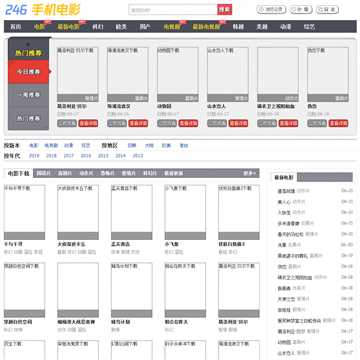360x360 pixels.
Task: Filter by 欧美 region
Action: 166,146
